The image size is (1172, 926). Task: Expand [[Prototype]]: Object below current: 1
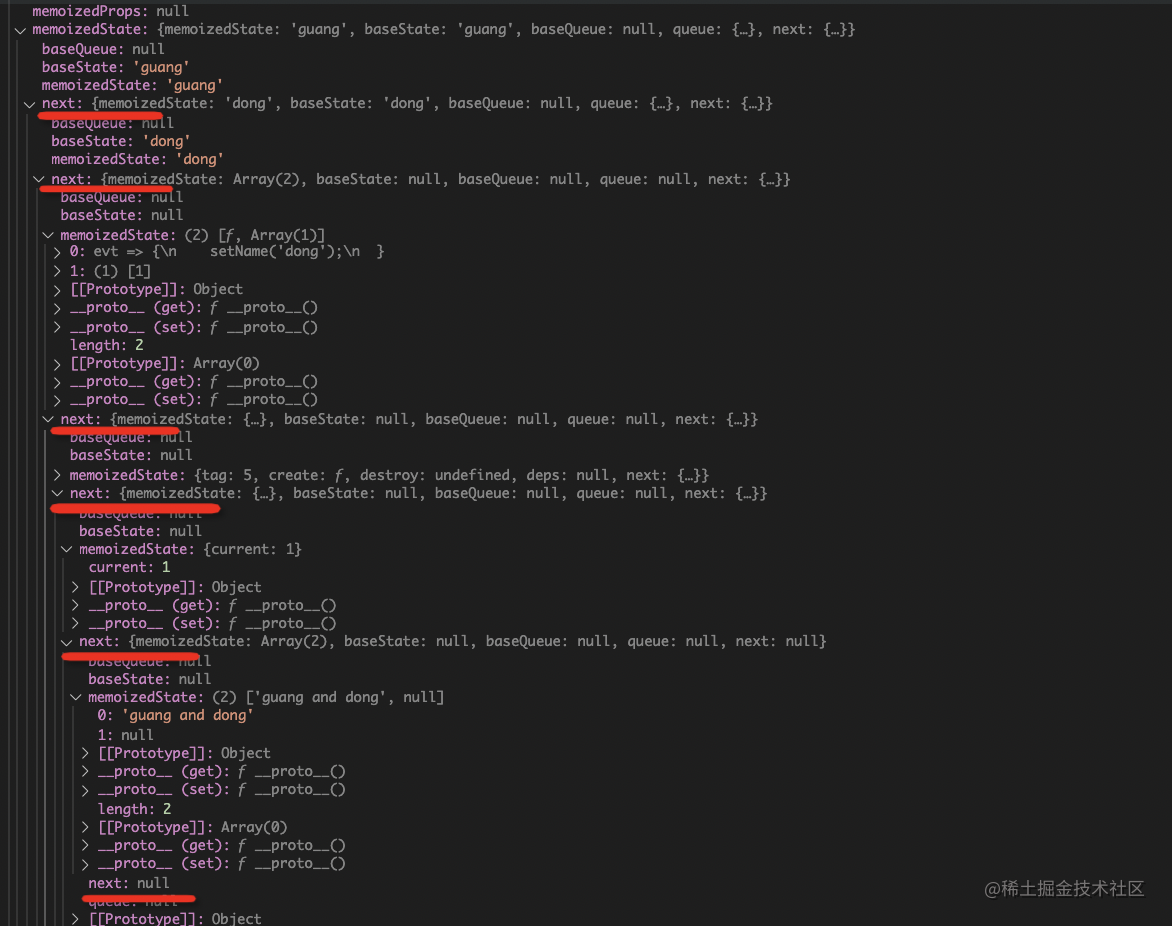[75, 587]
